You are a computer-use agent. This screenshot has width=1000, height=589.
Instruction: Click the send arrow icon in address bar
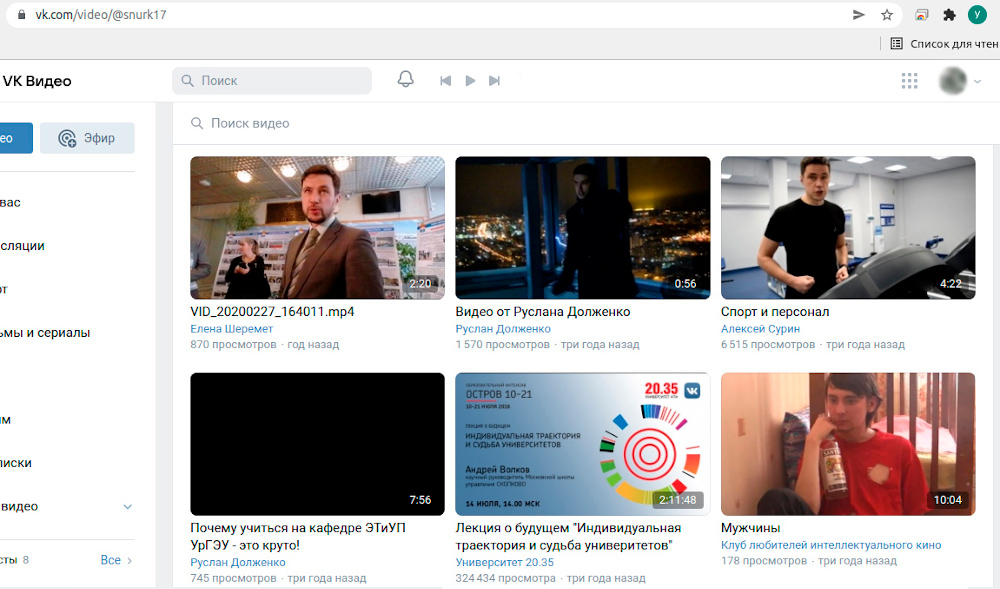point(858,15)
